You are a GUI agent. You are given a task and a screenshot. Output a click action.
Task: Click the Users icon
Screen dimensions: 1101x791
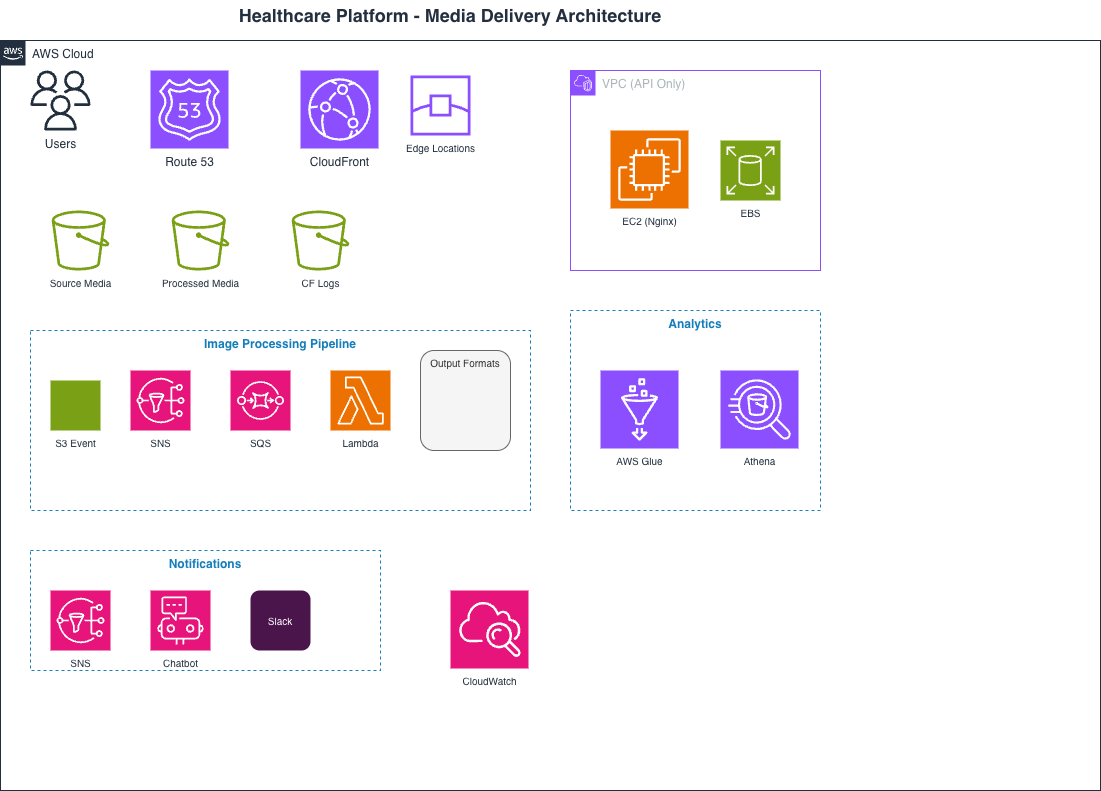[x=60, y=100]
